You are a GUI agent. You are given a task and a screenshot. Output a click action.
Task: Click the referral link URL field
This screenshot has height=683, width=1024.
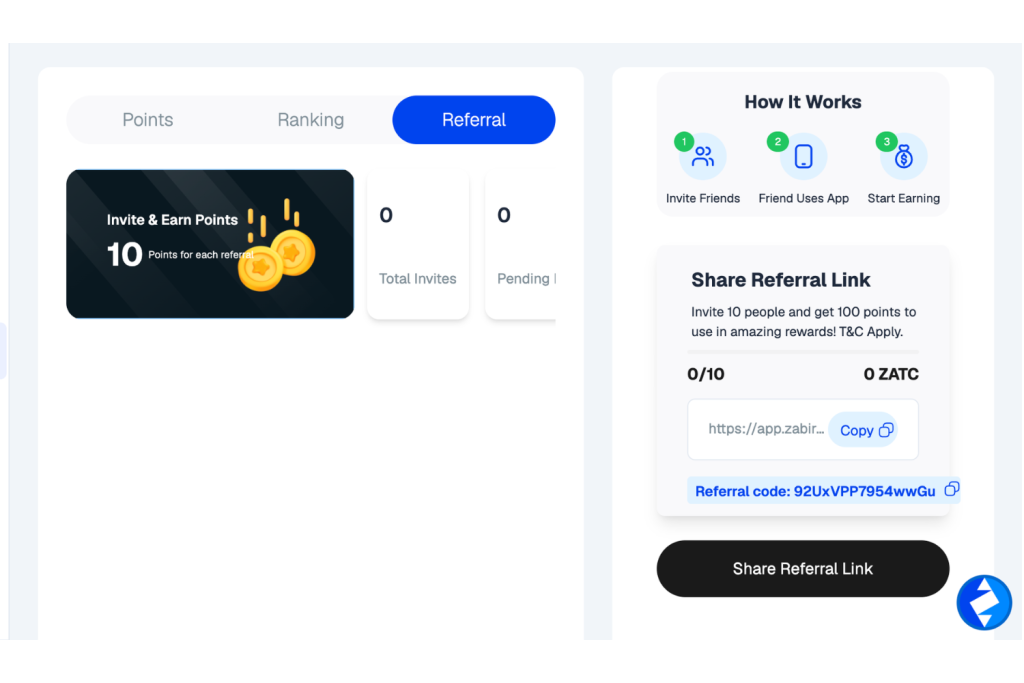click(803, 430)
